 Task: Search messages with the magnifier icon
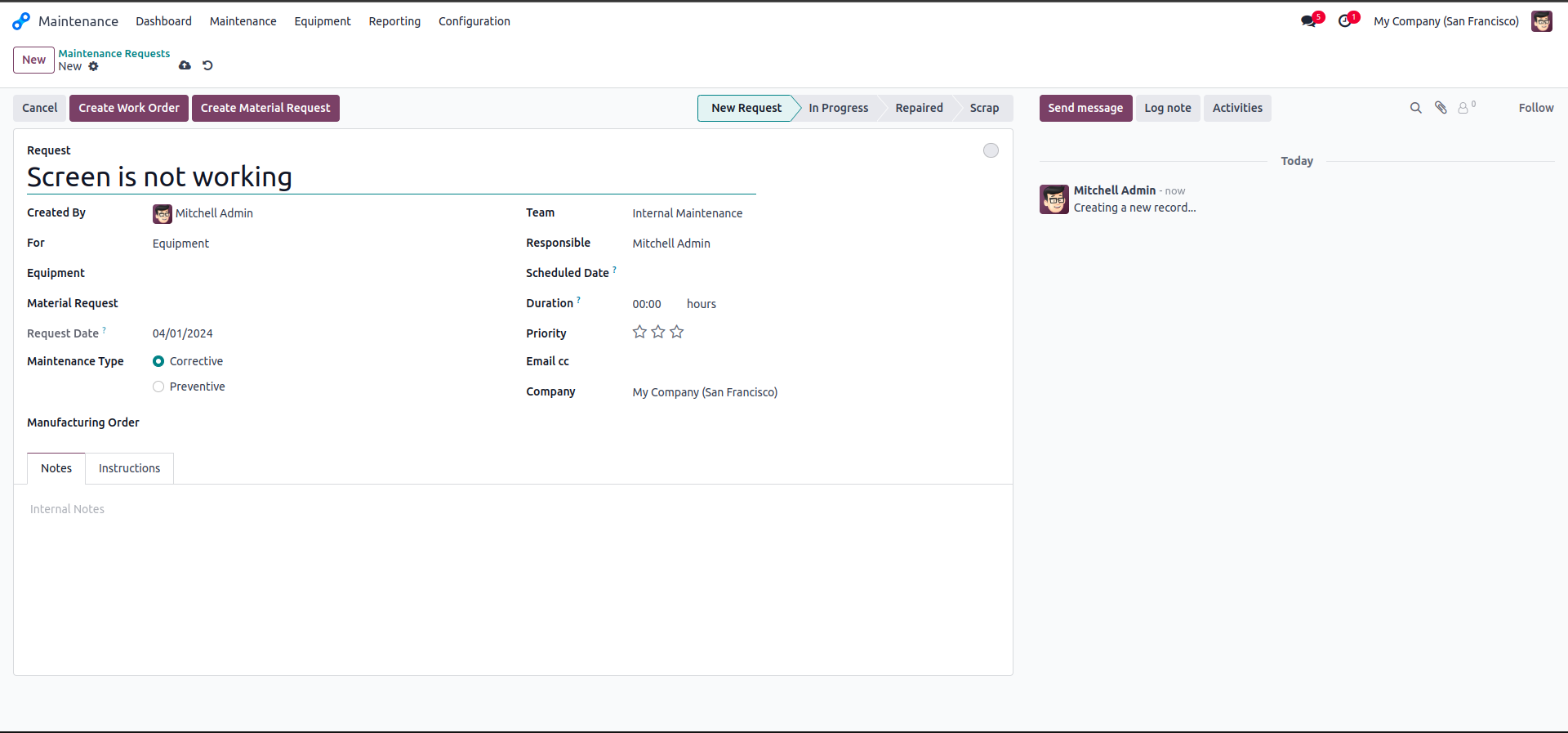coord(1416,108)
